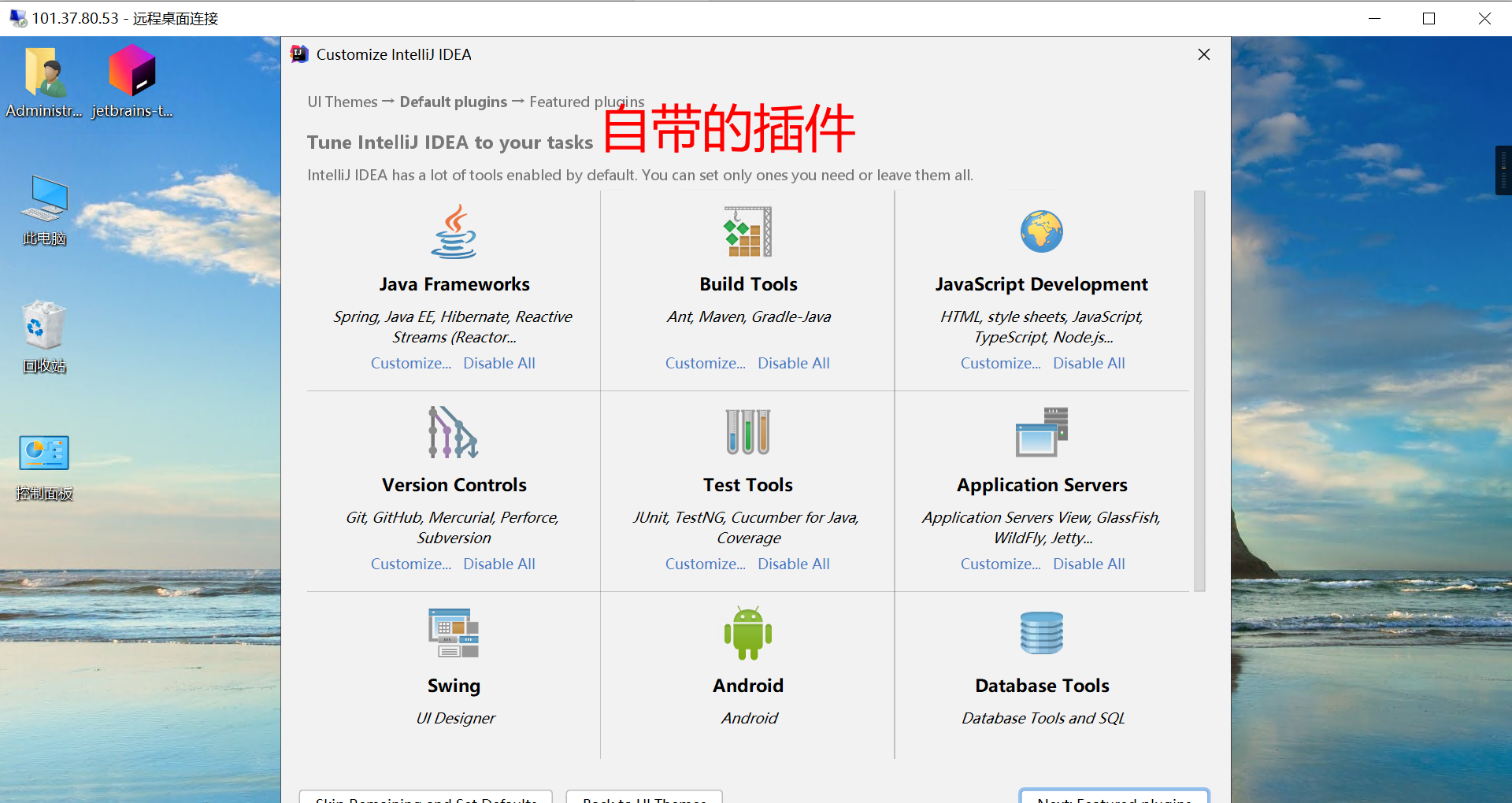This screenshot has height=803, width=1512.
Task: Click the 'JavaScript Development' heading
Action: point(1042,284)
